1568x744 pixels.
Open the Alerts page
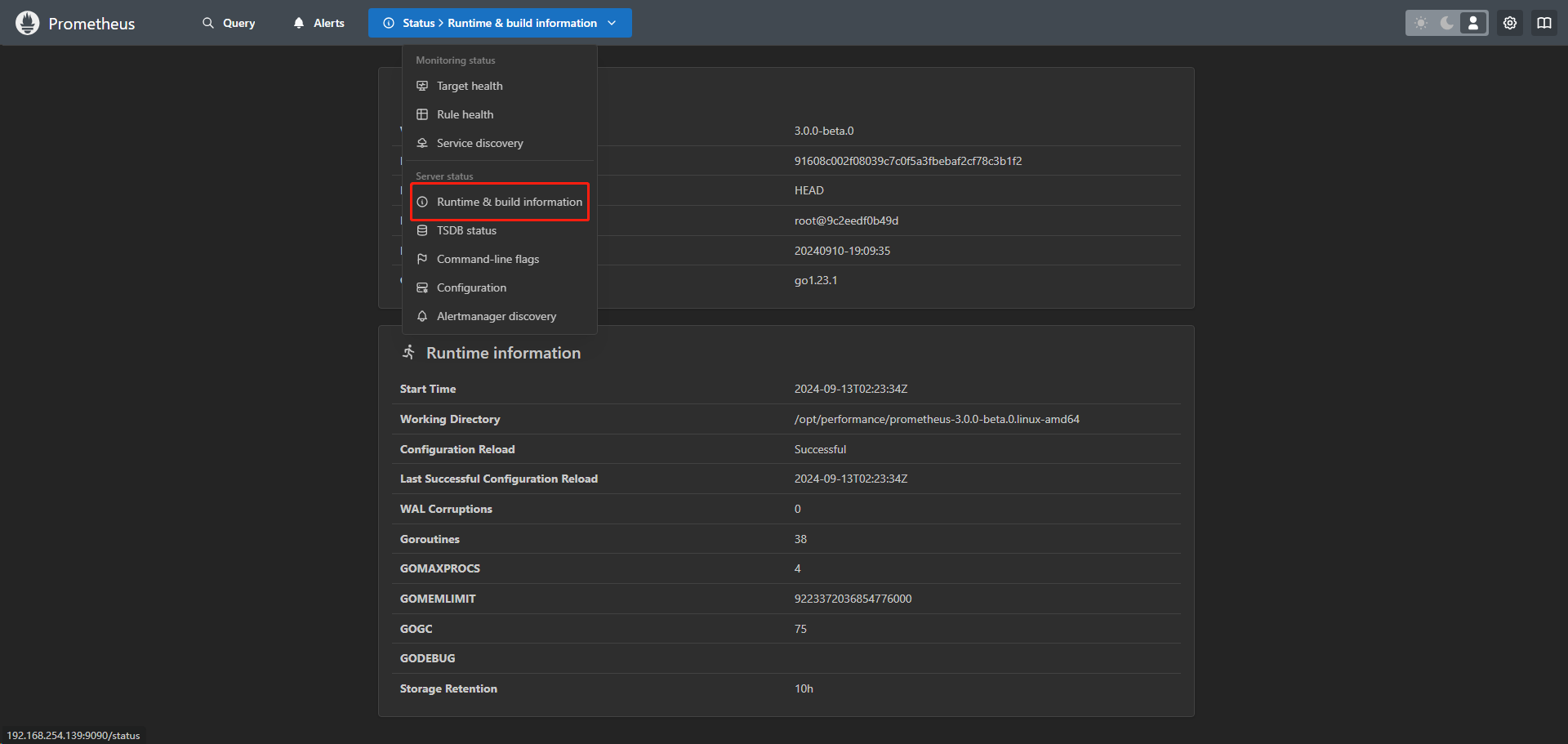318,23
